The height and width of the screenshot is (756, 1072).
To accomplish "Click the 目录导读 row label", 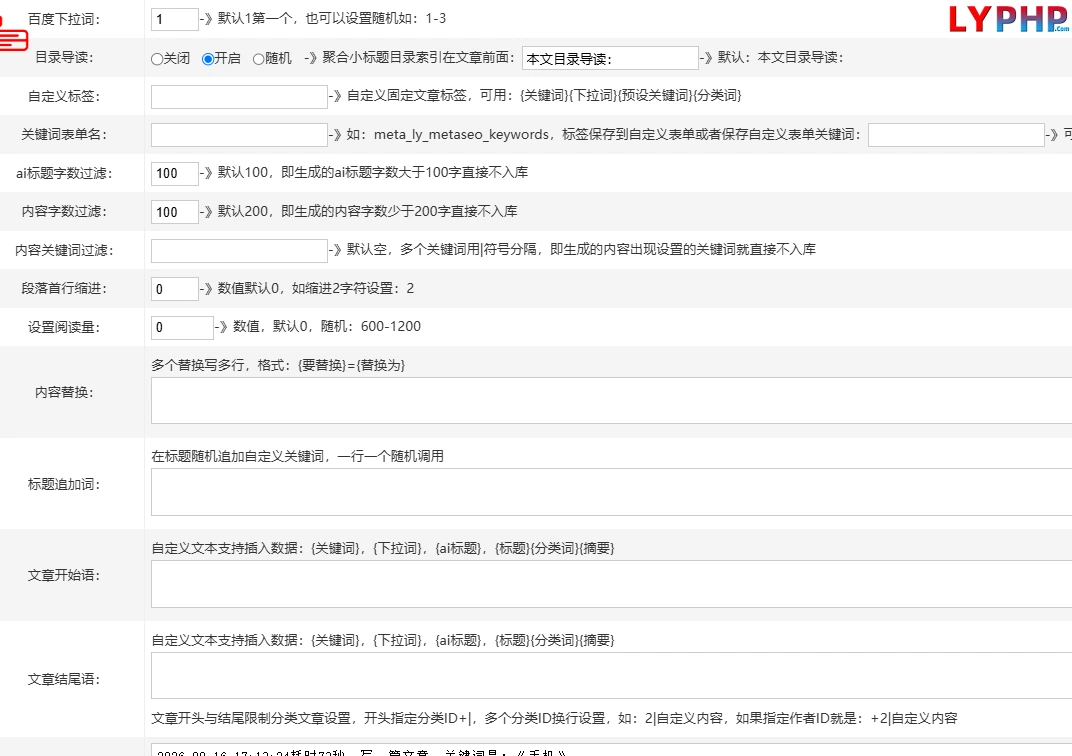I will tap(64, 57).
